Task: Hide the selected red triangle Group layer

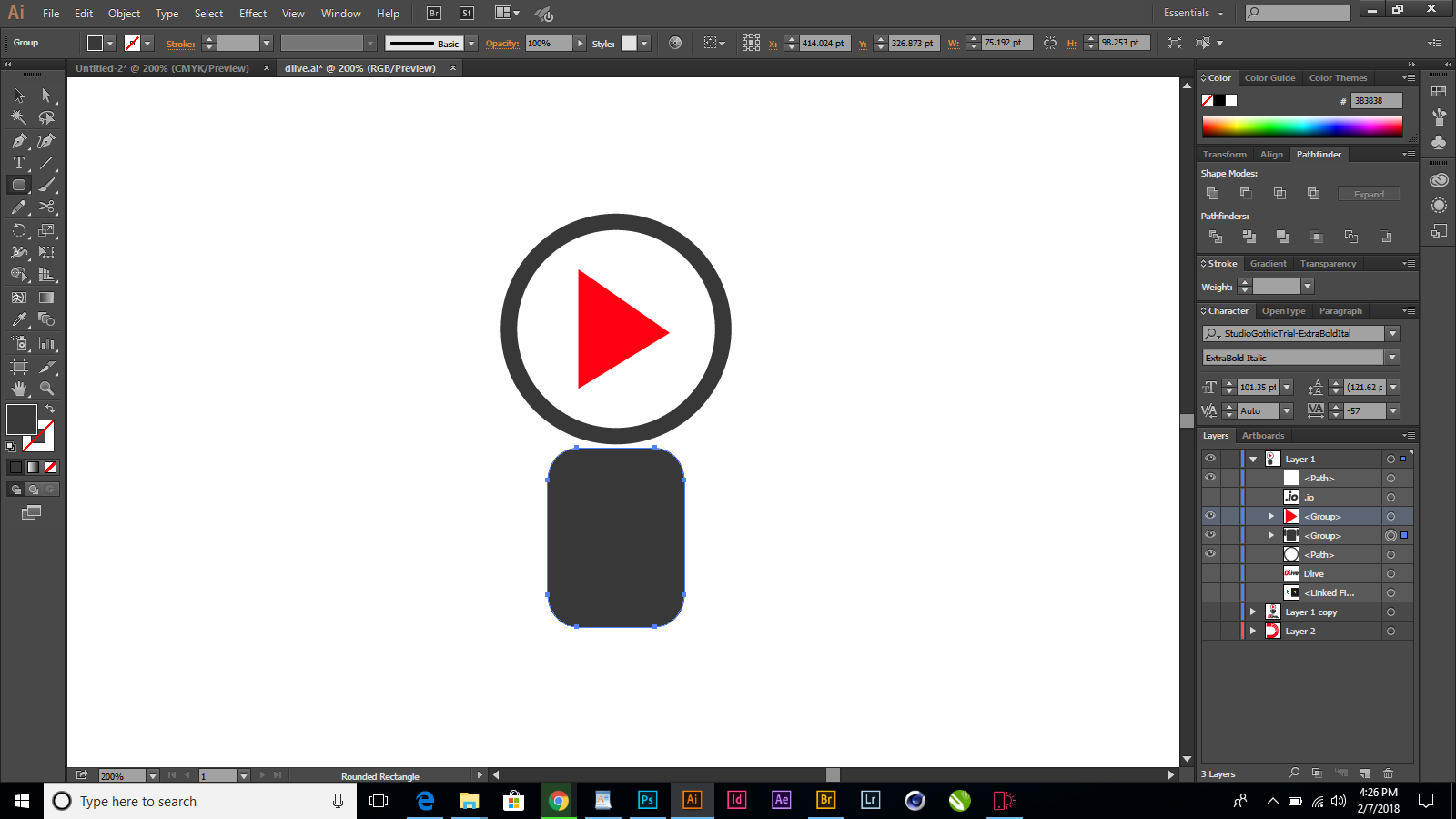Action: 1210,516
